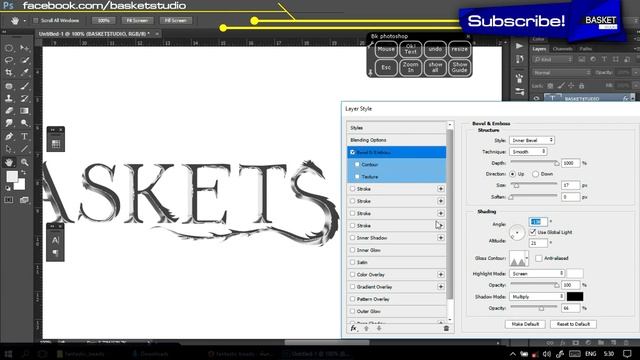Click the 100% zoom button in options bar
Viewport: 640px width, 360px height.
104,20
